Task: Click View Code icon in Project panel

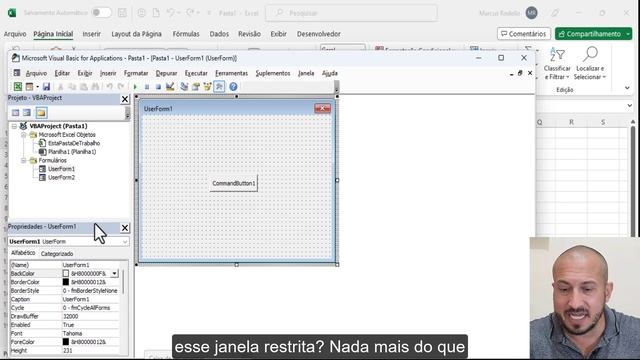Action: [x=16, y=113]
